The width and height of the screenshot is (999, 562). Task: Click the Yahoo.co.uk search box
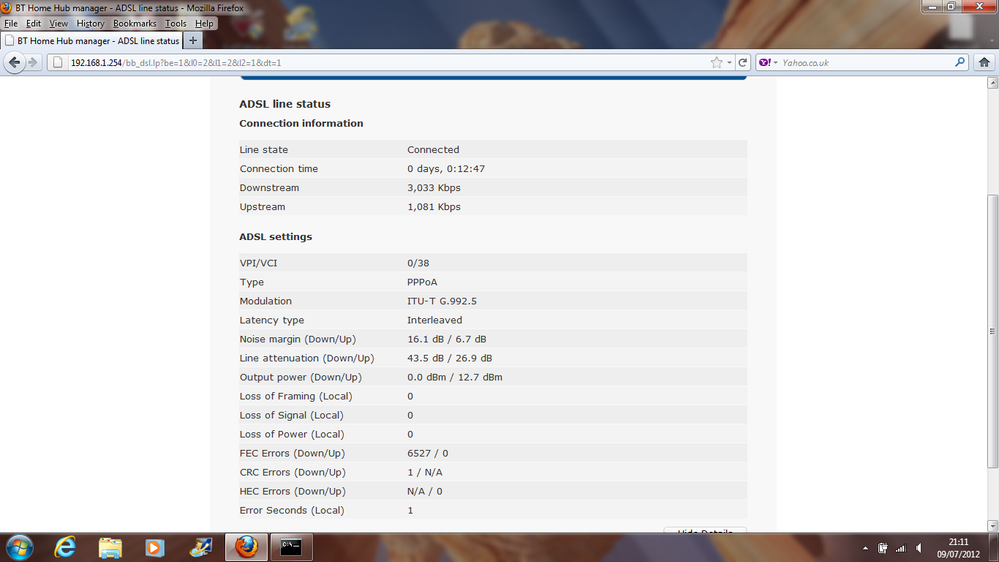tap(866, 62)
